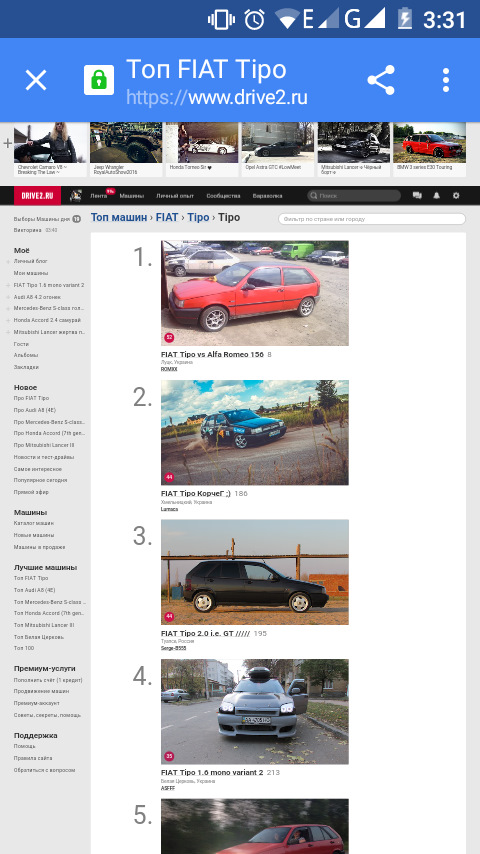
Task: Open notifications bell icon
Action: [x=436, y=196]
